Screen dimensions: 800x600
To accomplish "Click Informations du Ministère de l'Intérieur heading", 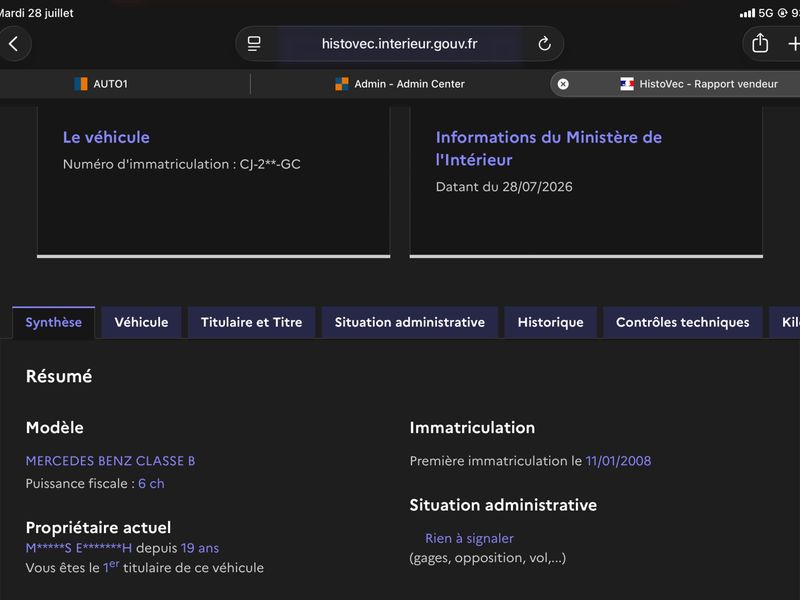I will point(548,148).
